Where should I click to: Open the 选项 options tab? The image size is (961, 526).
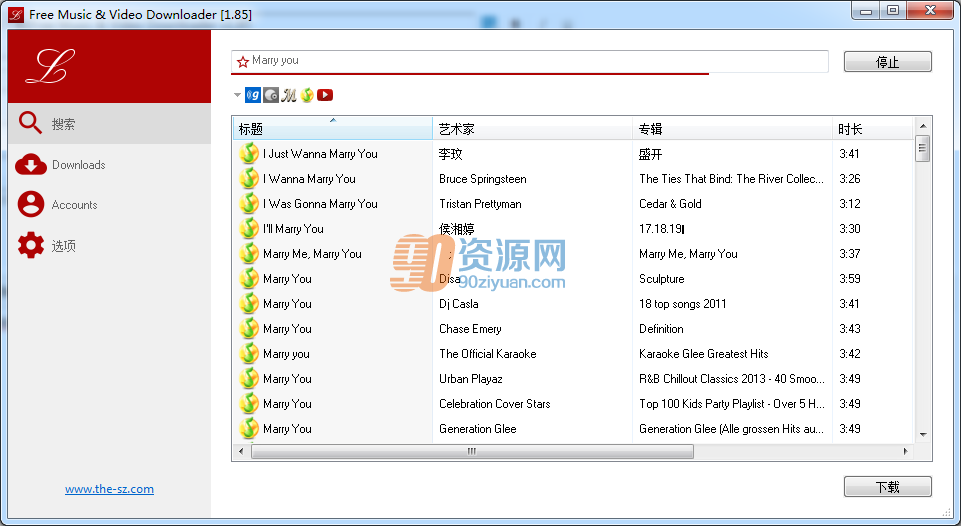coord(110,246)
